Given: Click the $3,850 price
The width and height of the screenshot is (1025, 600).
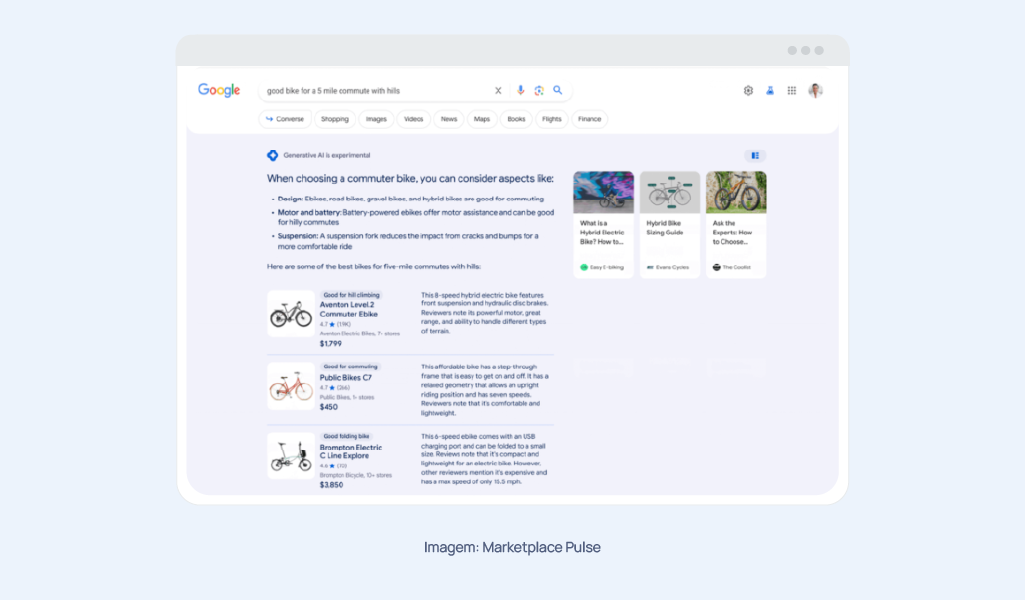Looking at the screenshot, I should 331,485.
